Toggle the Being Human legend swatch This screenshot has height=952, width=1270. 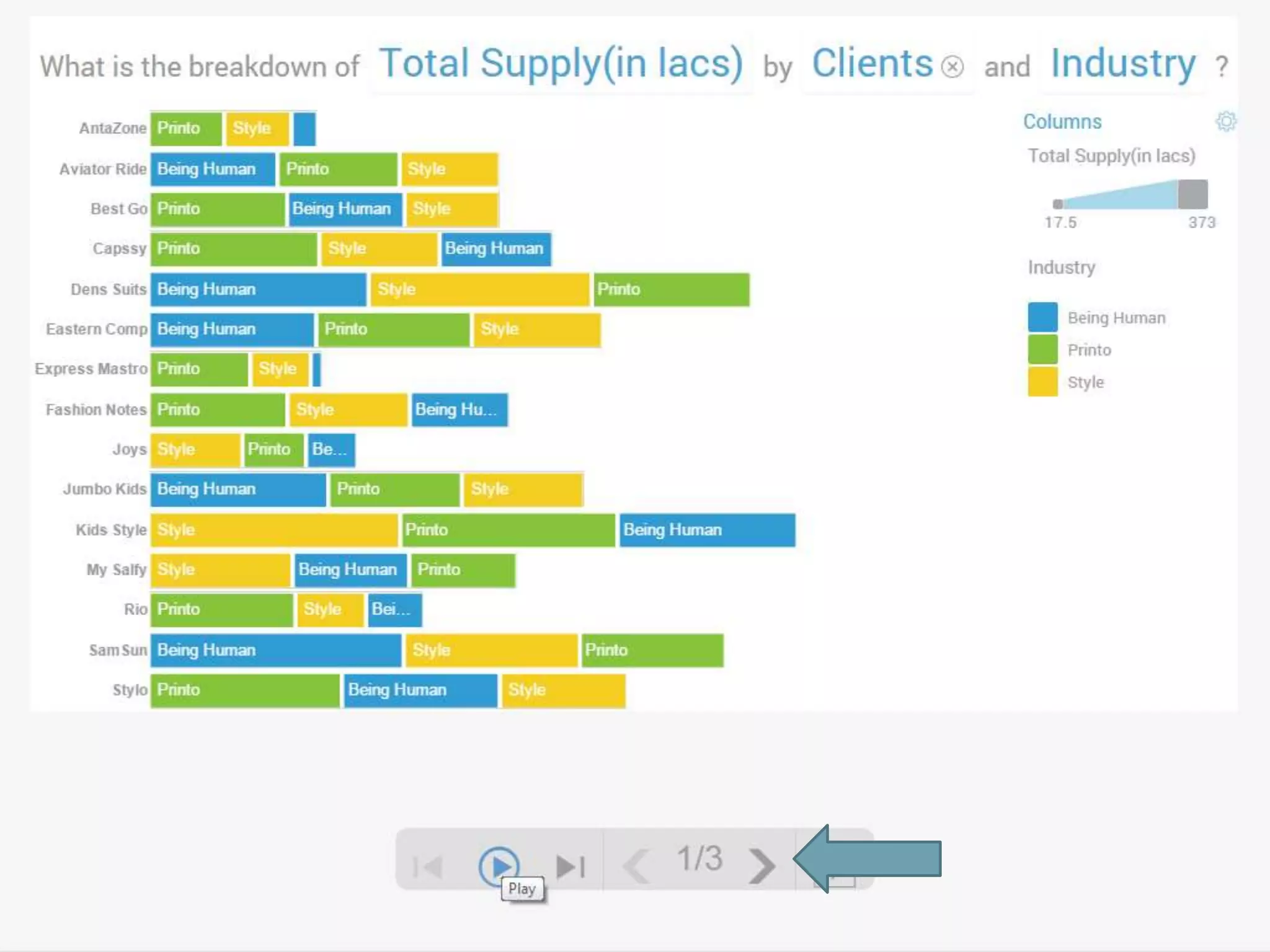(1042, 317)
